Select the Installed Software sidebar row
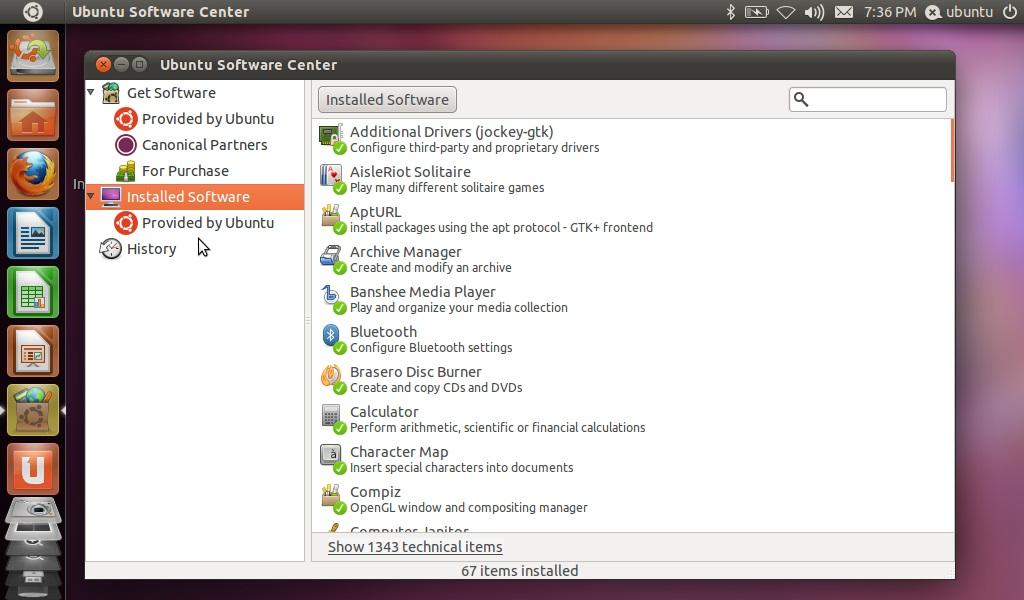The width and height of the screenshot is (1024, 600). point(195,197)
